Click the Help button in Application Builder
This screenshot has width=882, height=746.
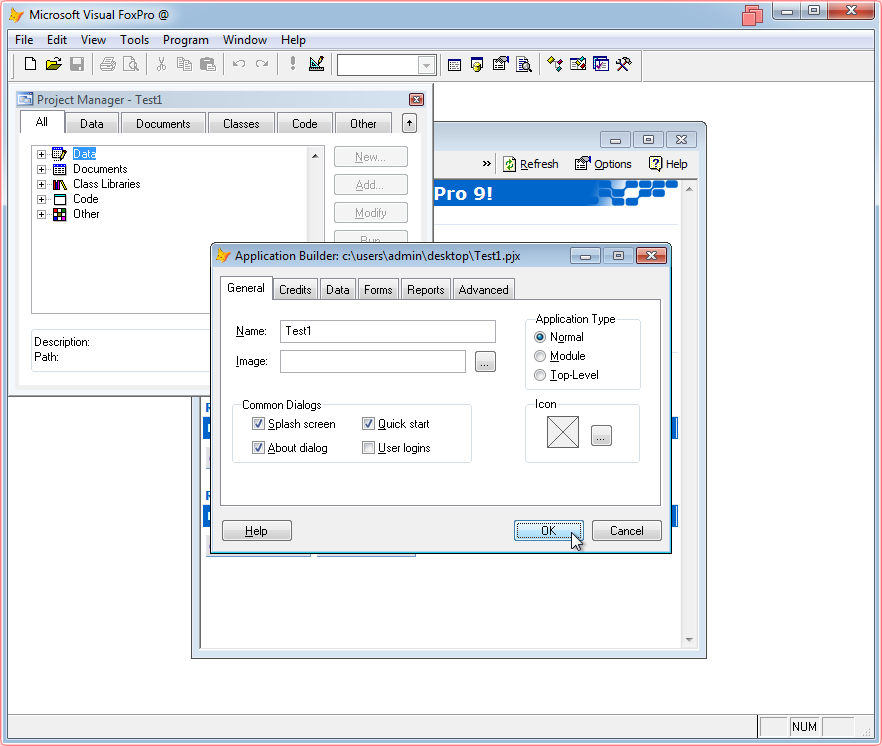coord(256,531)
